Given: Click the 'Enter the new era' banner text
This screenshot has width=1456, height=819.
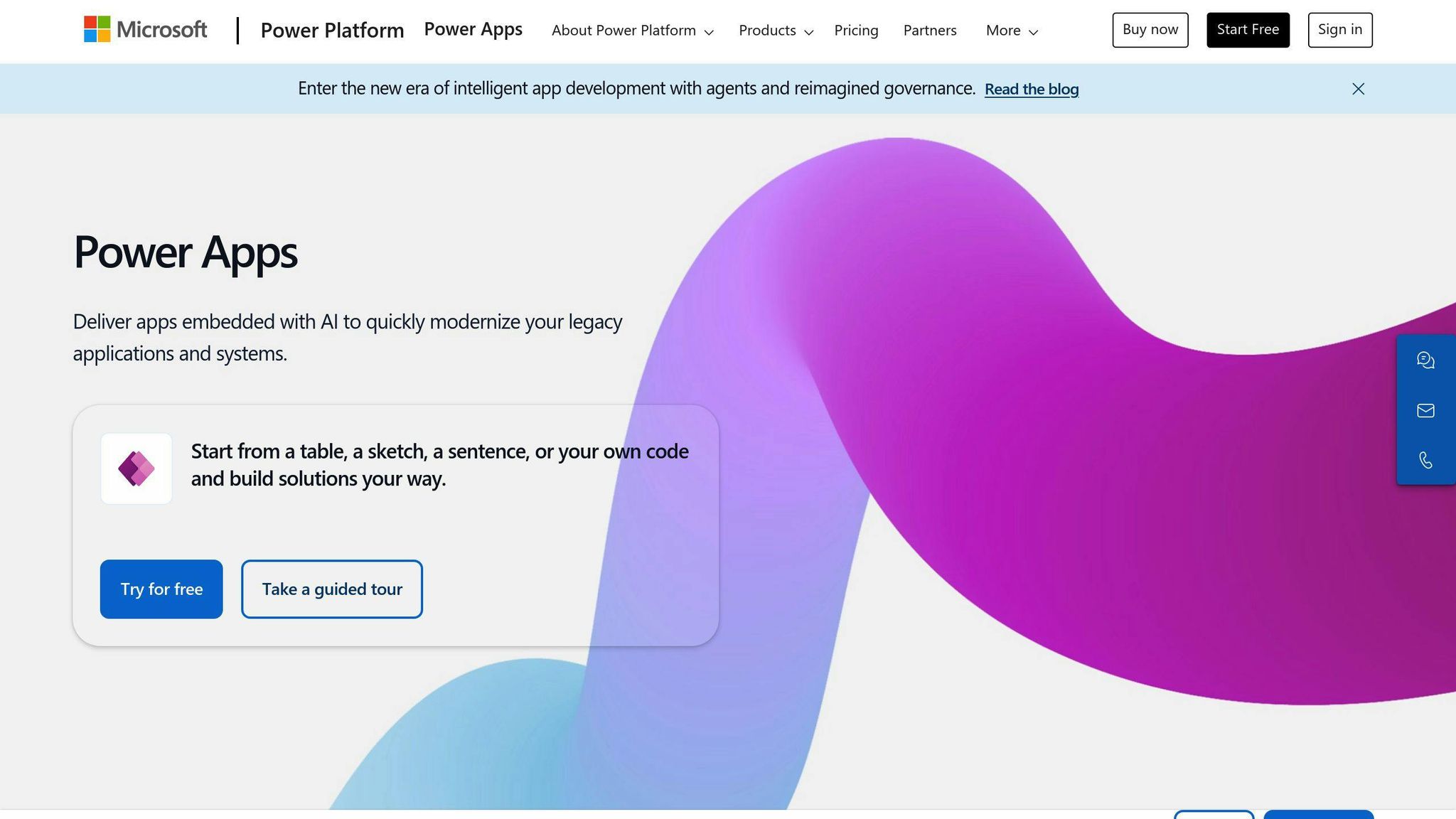Looking at the screenshot, I should tap(636, 88).
